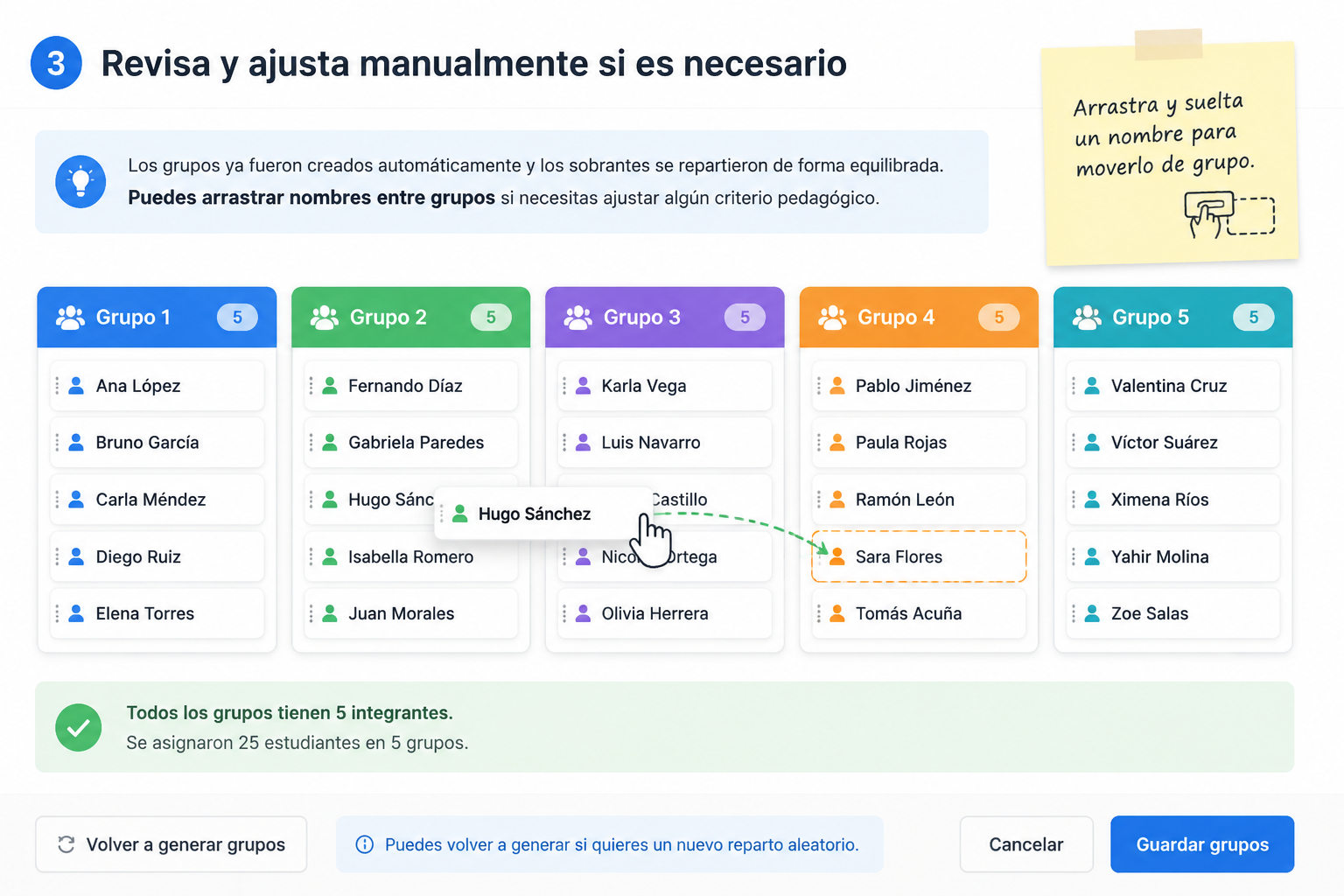Click the Grupo 3 people icon
This screenshot has height=896, width=1344.
[578, 317]
